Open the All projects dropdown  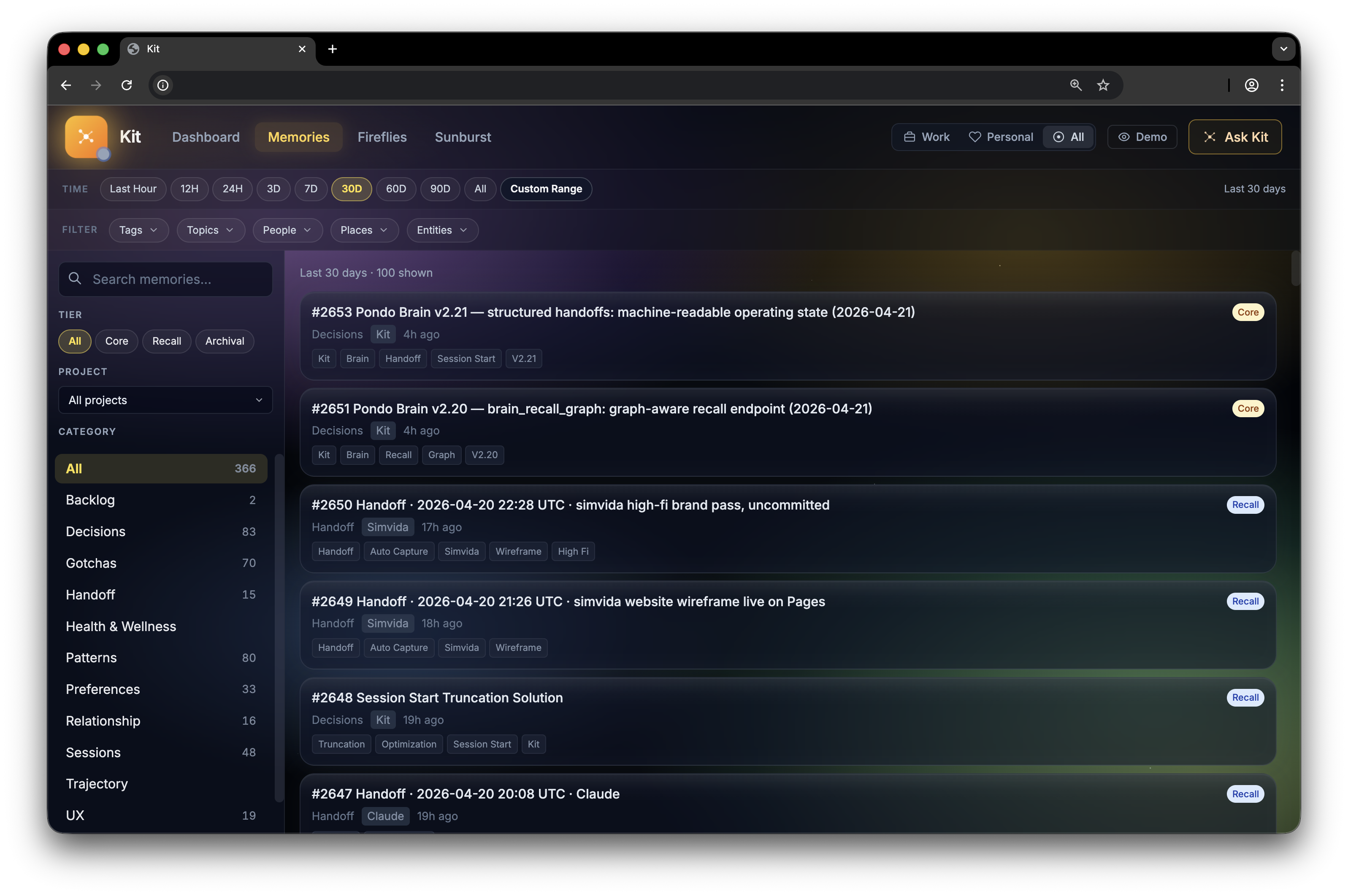(x=165, y=400)
